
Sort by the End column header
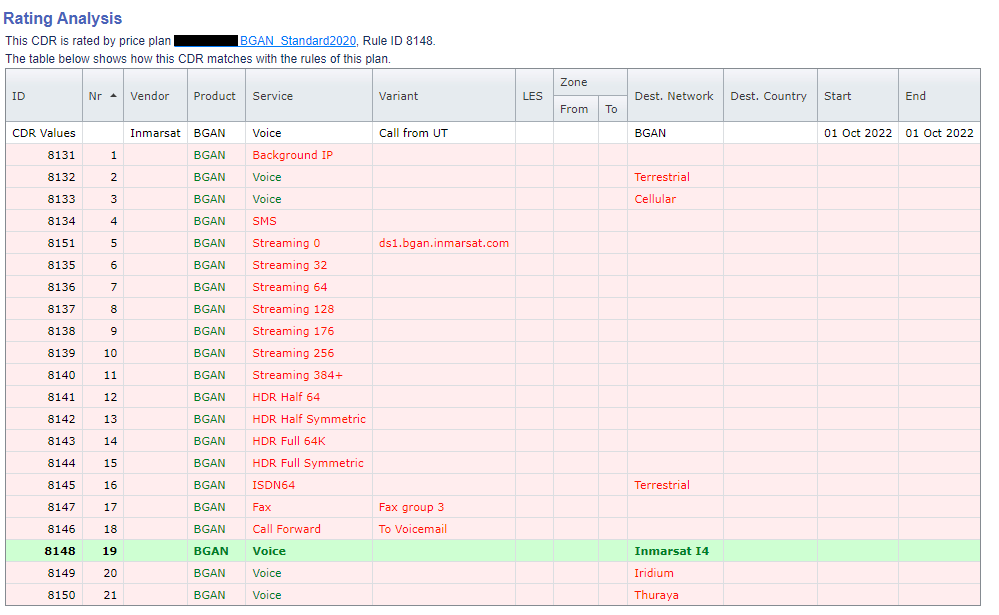(x=916, y=96)
